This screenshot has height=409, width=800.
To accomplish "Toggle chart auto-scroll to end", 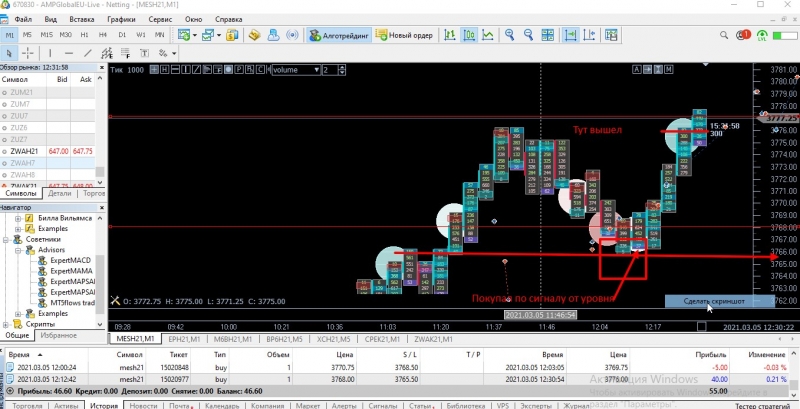I will pyautogui.click(x=570, y=35).
